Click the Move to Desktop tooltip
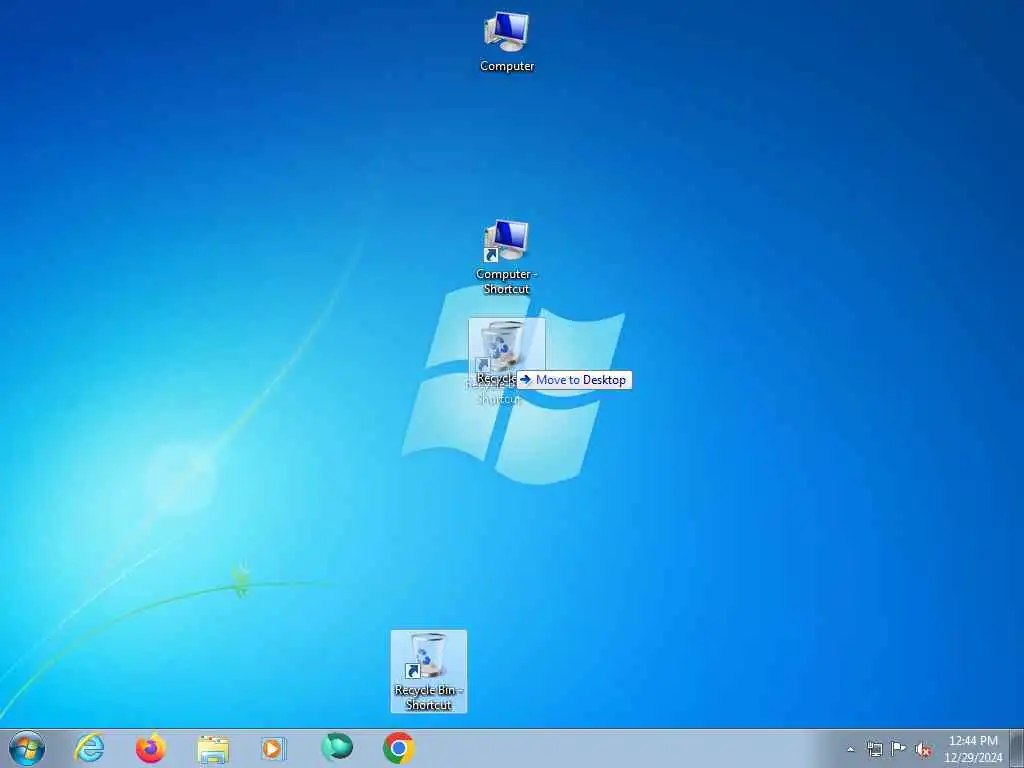Viewport: 1024px width, 768px height. click(574, 380)
